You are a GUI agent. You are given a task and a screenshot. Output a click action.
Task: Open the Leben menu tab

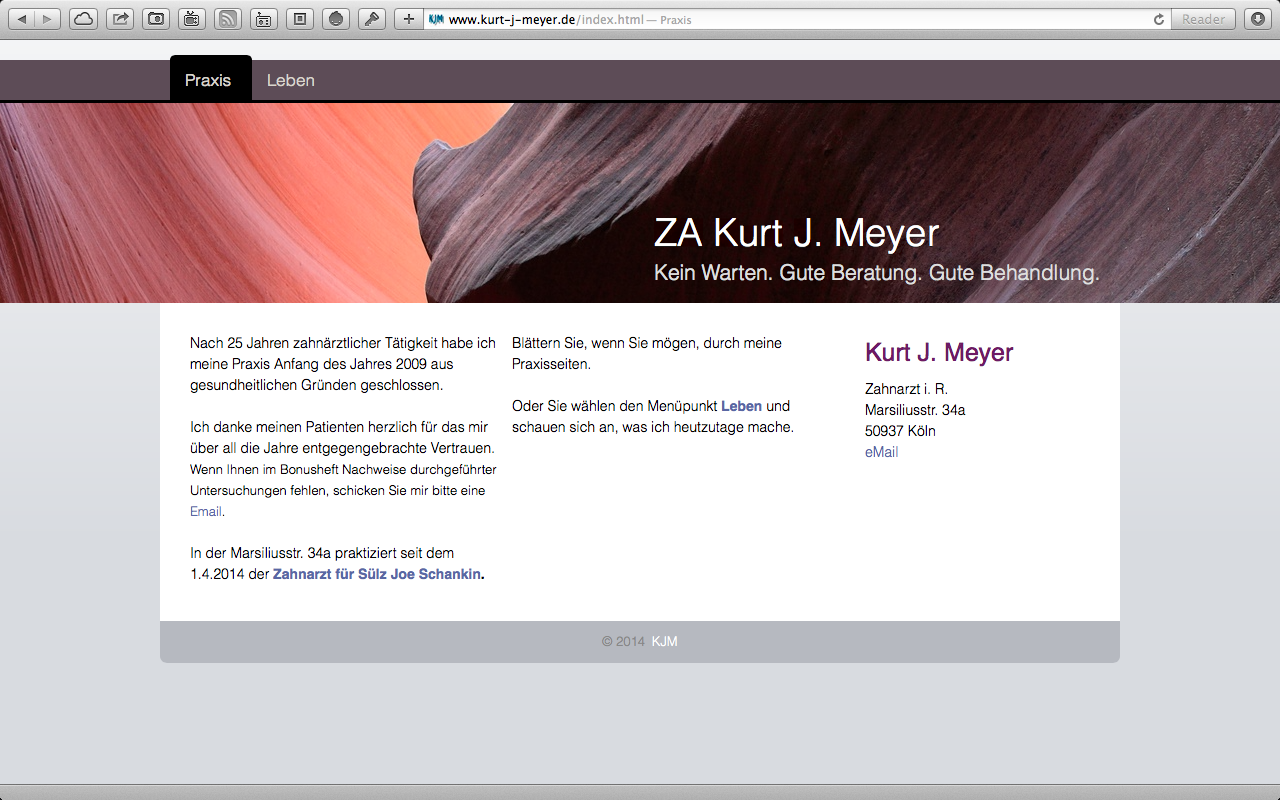290,80
